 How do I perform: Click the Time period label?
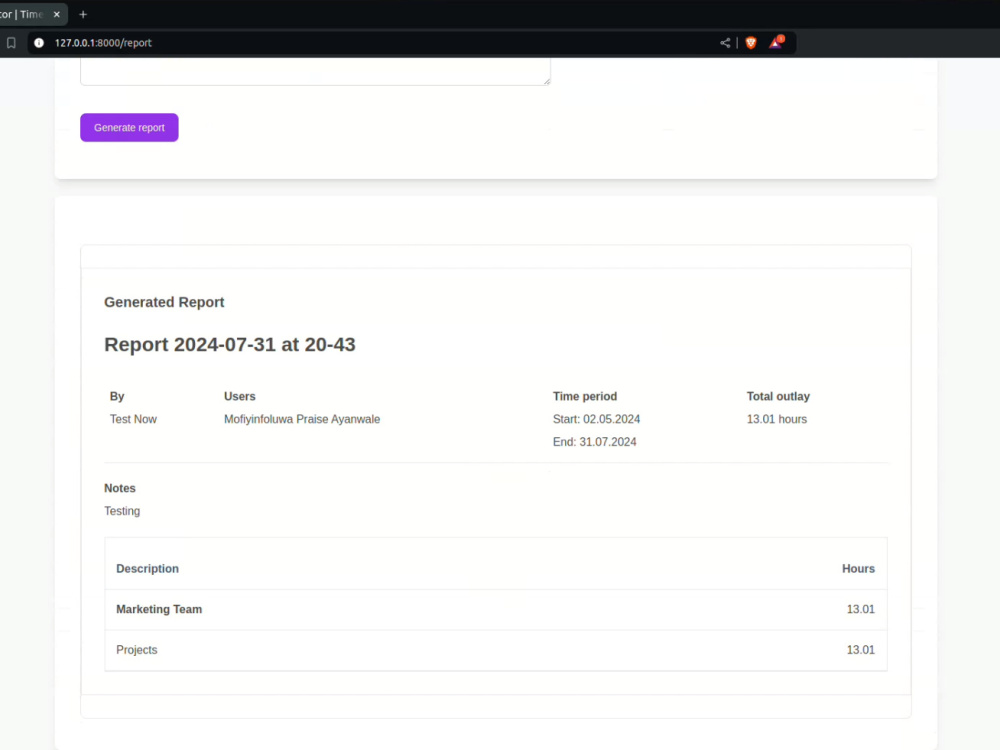click(585, 396)
